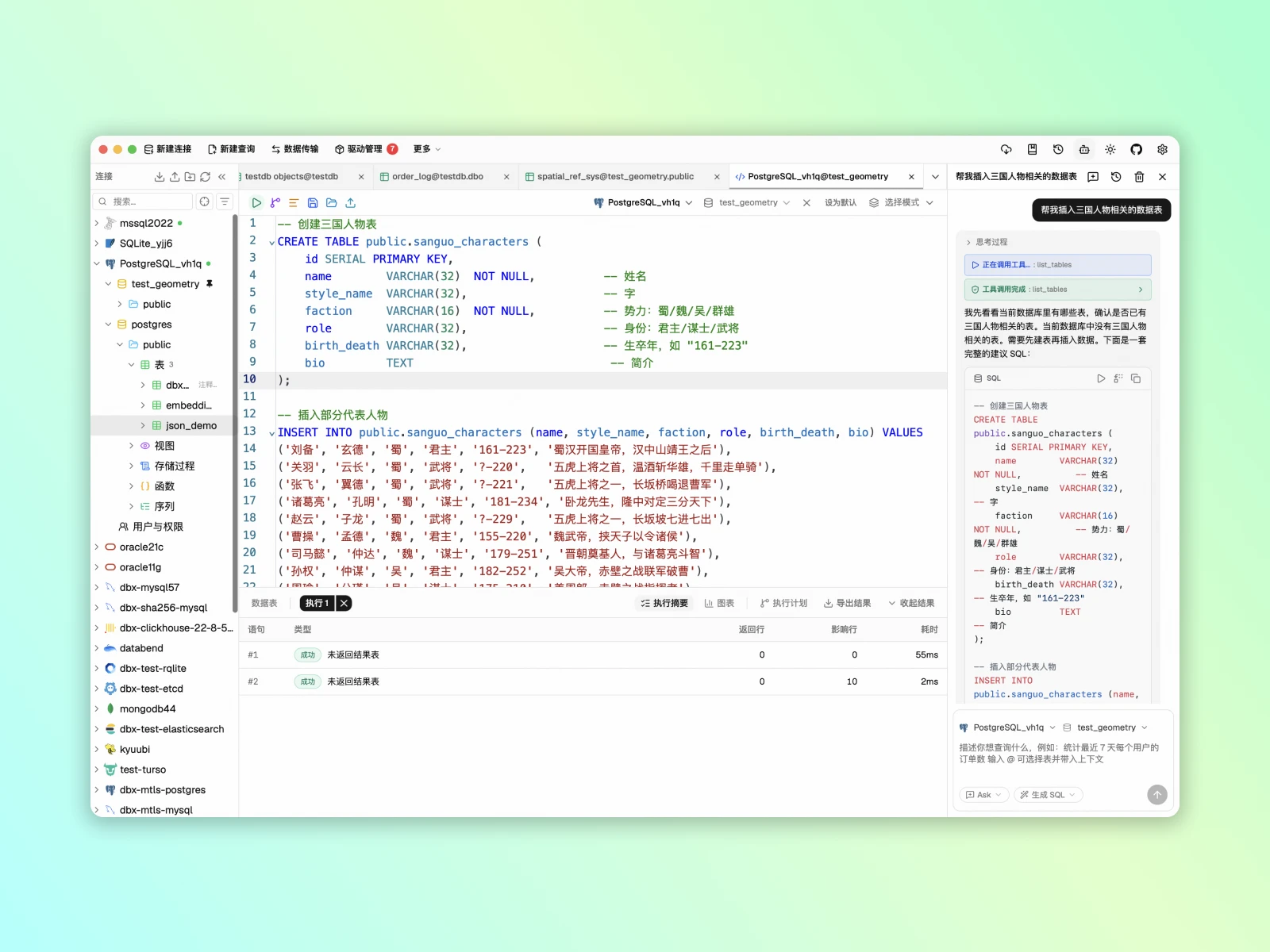Open the AI assistant robot icon
Image resolution: width=1270 pixels, height=952 pixels.
tap(1084, 149)
